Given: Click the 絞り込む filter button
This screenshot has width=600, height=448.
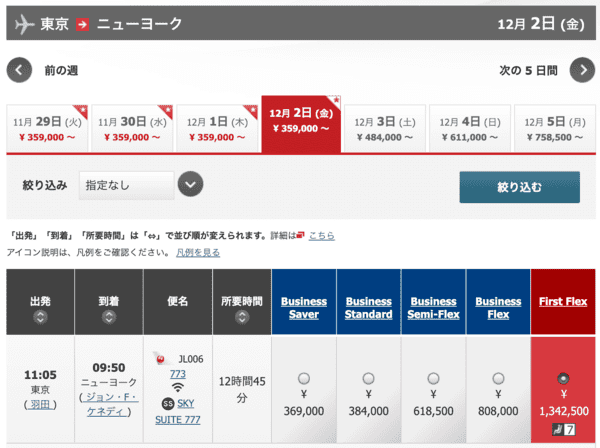Looking at the screenshot, I should pos(520,187).
